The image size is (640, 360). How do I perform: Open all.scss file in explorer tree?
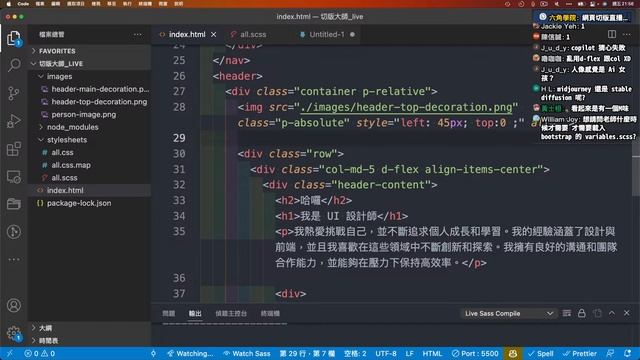pyautogui.click(x=64, y=178)
